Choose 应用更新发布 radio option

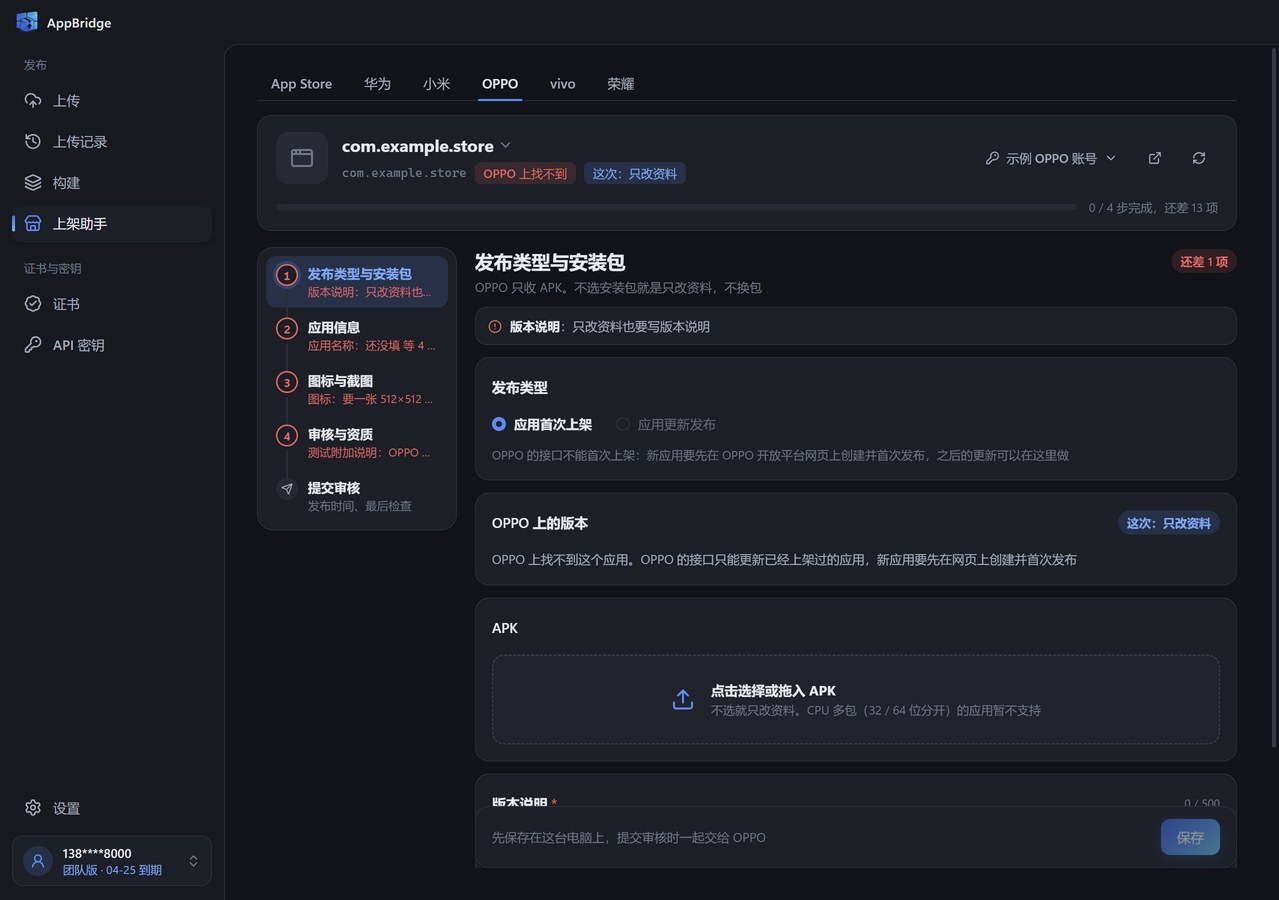tap(666, 424)
